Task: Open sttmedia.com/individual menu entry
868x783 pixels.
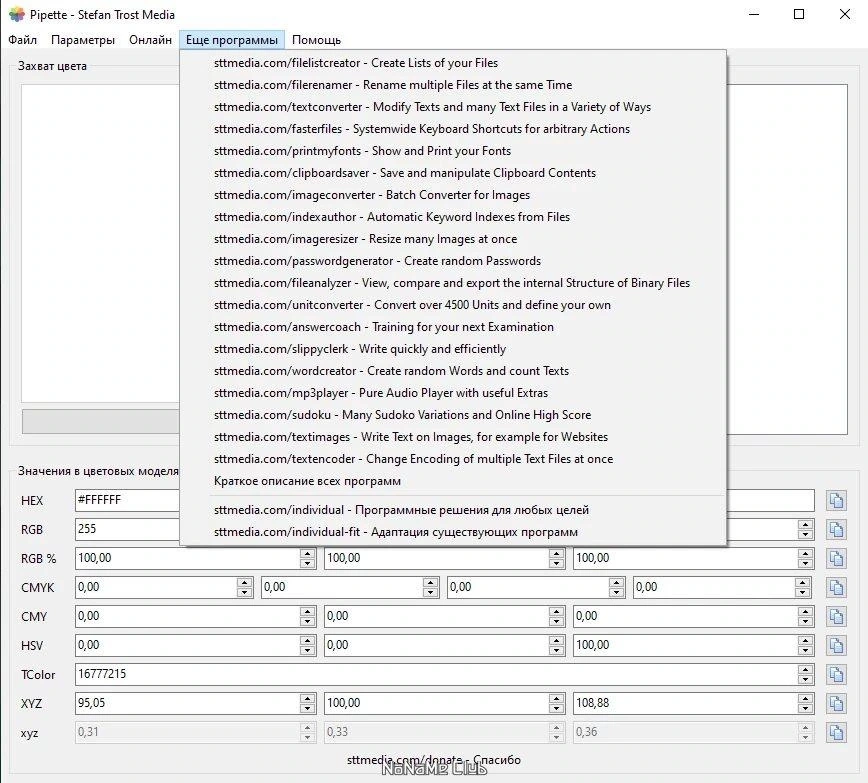Action: click(453, 510)
